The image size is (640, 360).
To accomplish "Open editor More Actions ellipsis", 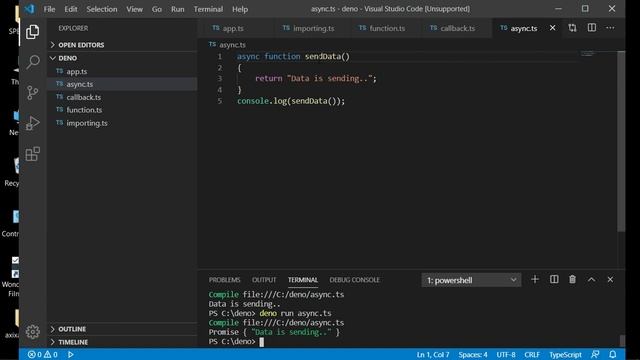I will pos(610,28).
